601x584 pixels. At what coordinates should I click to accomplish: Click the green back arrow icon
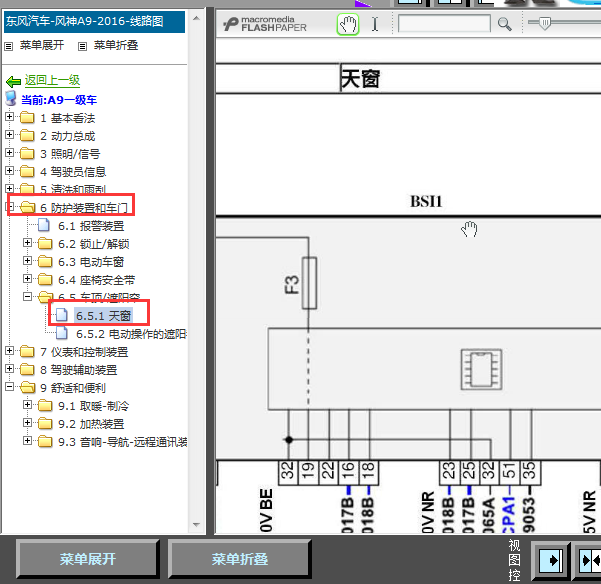(13, 81)
